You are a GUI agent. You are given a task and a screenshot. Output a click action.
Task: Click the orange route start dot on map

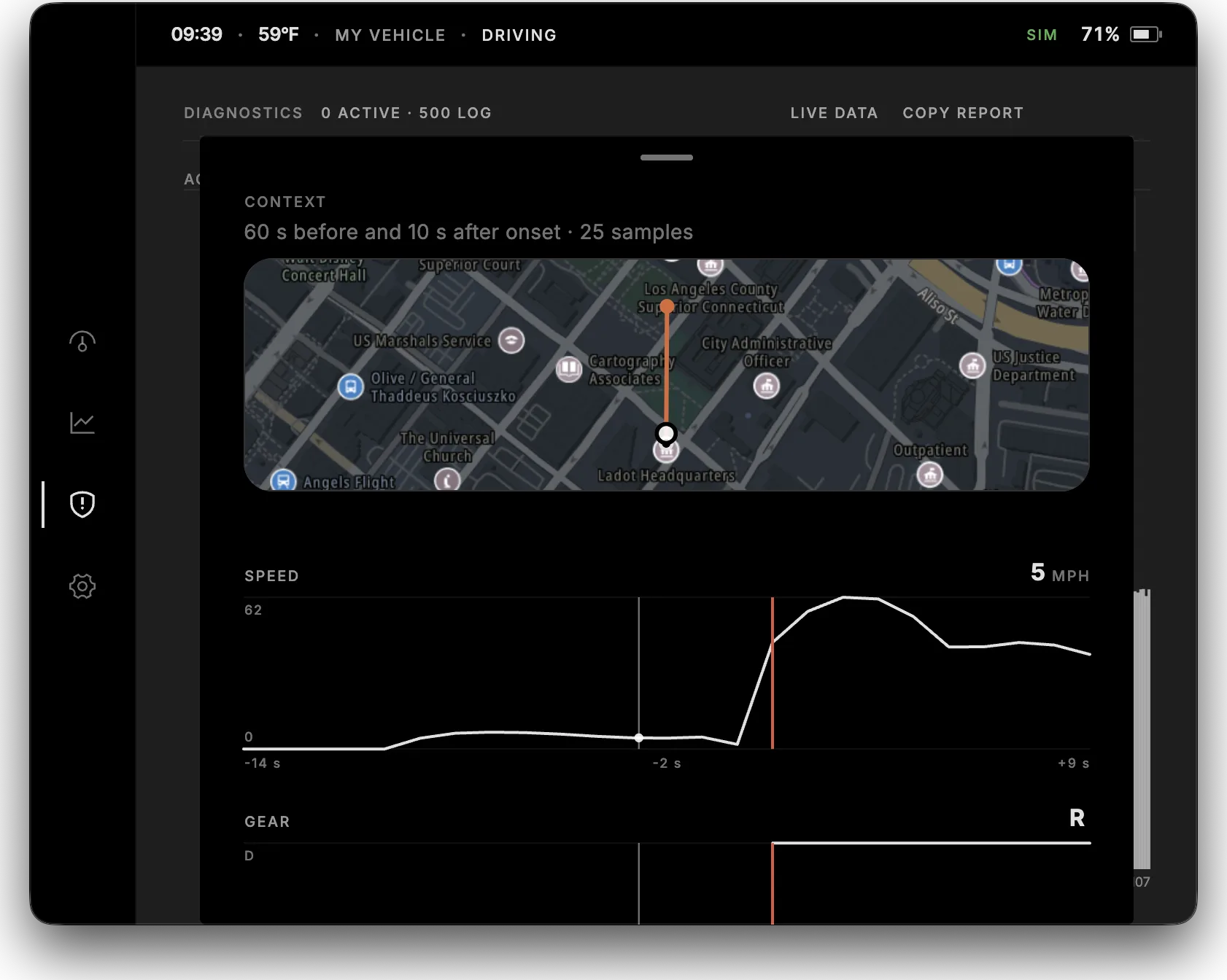[667, 306]
